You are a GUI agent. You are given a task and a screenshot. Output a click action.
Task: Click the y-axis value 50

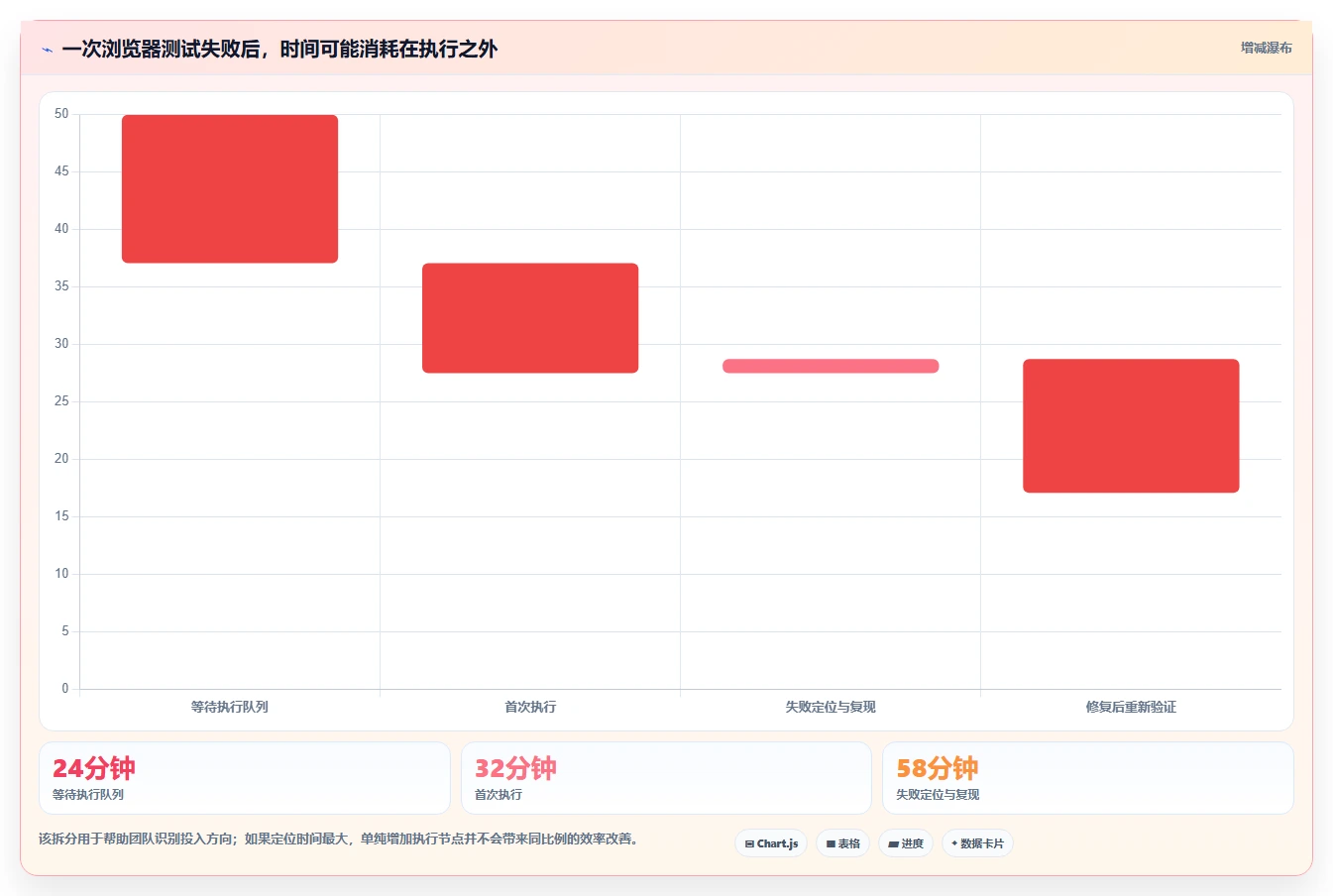click(61, 114)
